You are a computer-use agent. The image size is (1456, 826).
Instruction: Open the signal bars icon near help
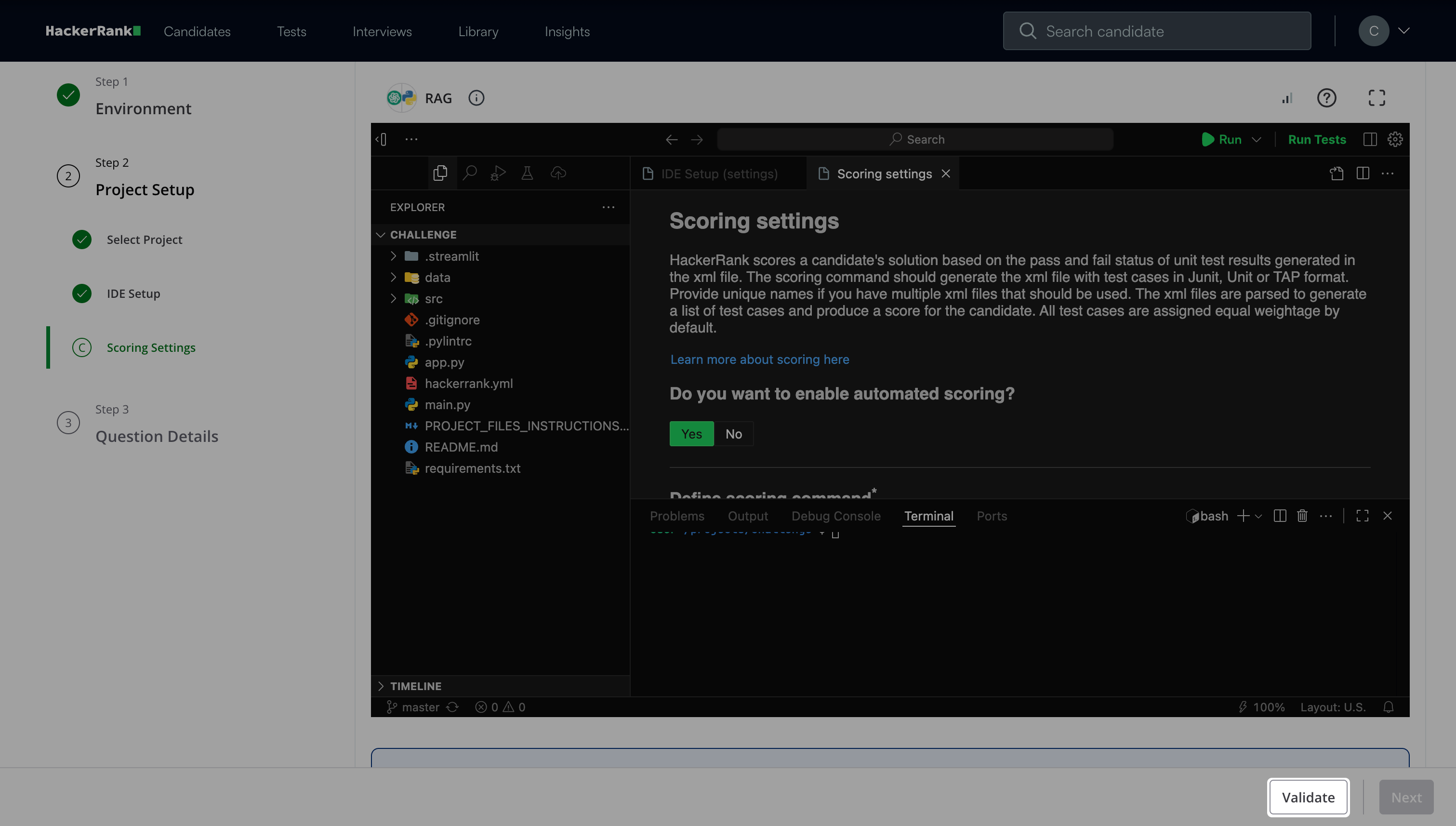tap(1287, 98)
